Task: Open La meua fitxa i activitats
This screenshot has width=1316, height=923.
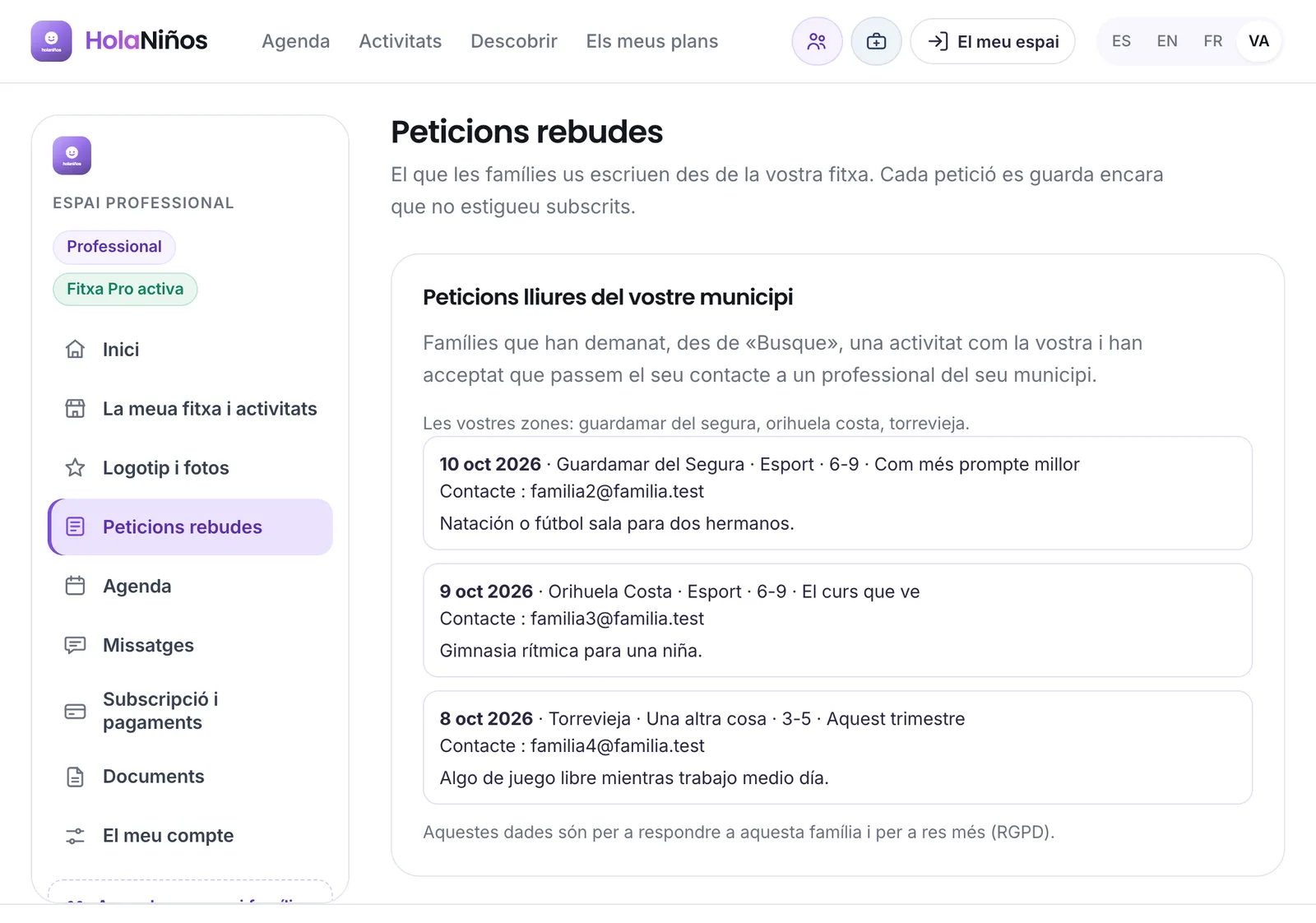Action: (x=191, y=409)
